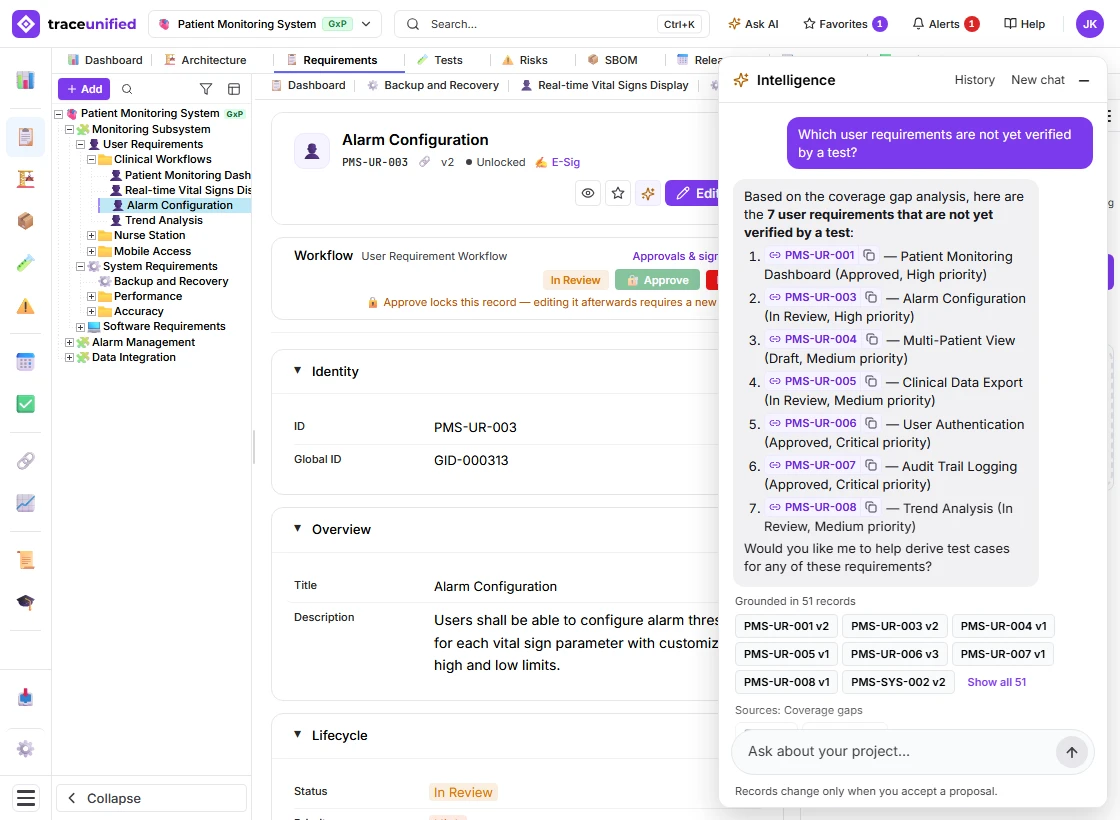Open the package box icon in left sidebar
The image size is (1120, 820).
click(26, 221)
